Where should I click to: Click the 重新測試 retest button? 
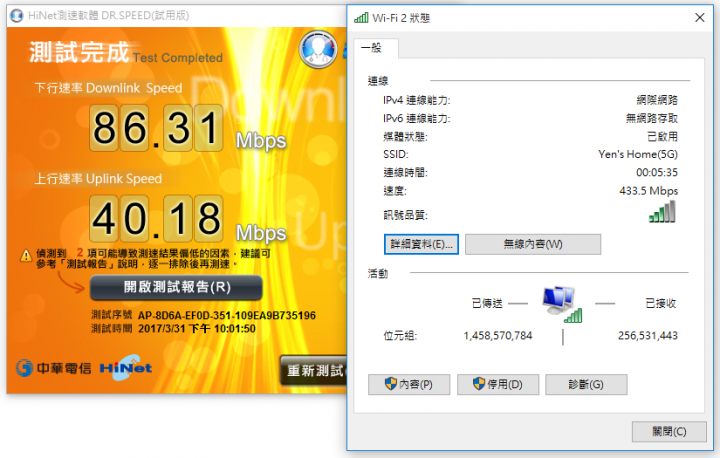click(314, 370)
